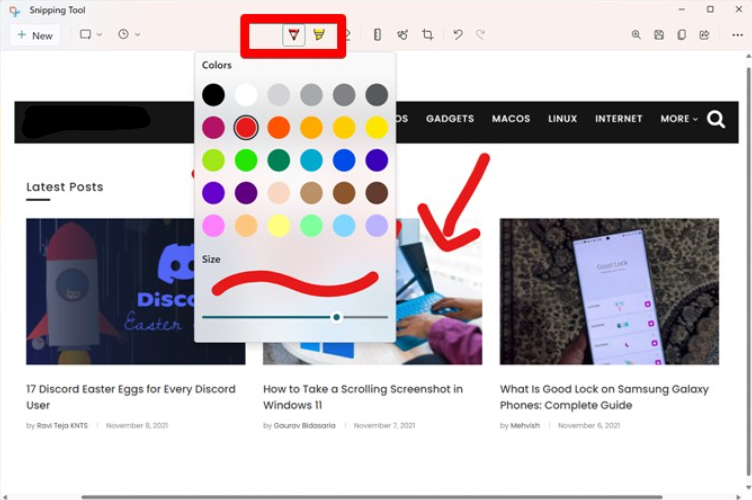Screen dimensions: 752x500
Task: Click the horizontal scrollbar at bottom
Action: (x=372, y=497)
